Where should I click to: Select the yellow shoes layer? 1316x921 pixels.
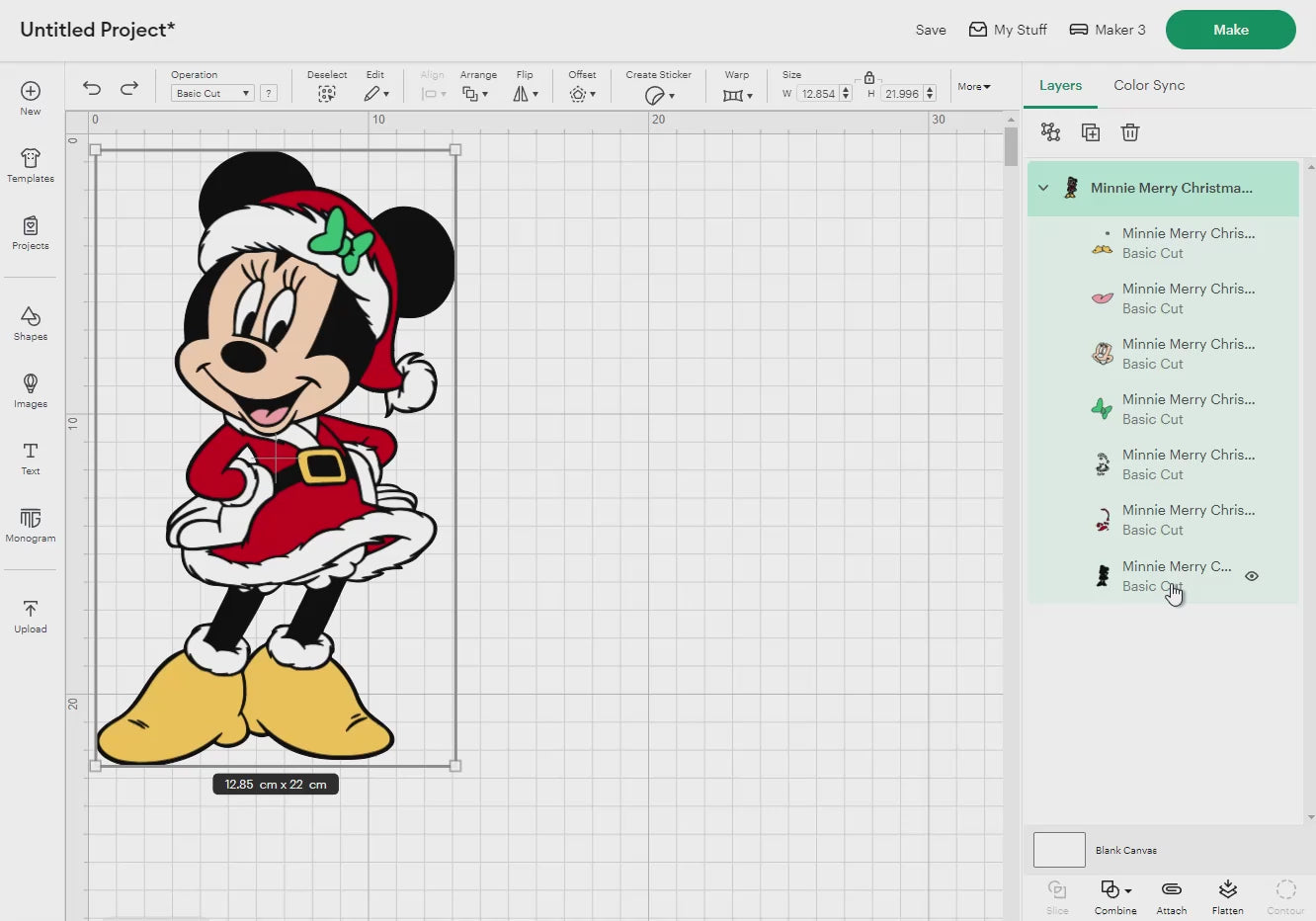[x=1163, y=243]
